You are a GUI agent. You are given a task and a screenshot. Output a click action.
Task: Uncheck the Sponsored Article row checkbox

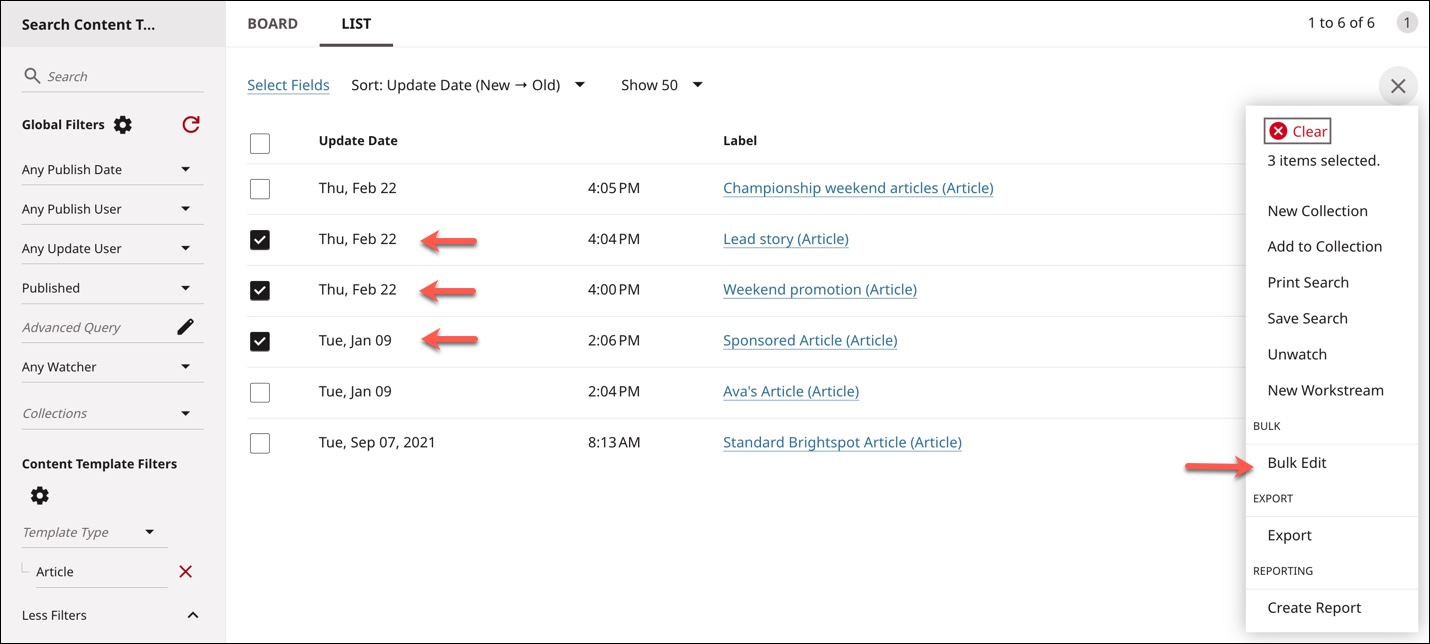(260, 342)
